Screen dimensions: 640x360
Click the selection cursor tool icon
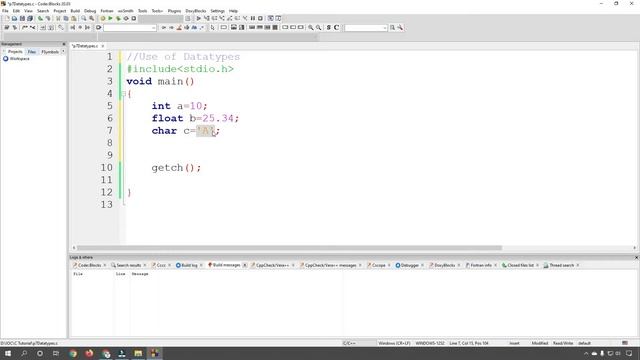pyautogui.click(x=212, y=27)
